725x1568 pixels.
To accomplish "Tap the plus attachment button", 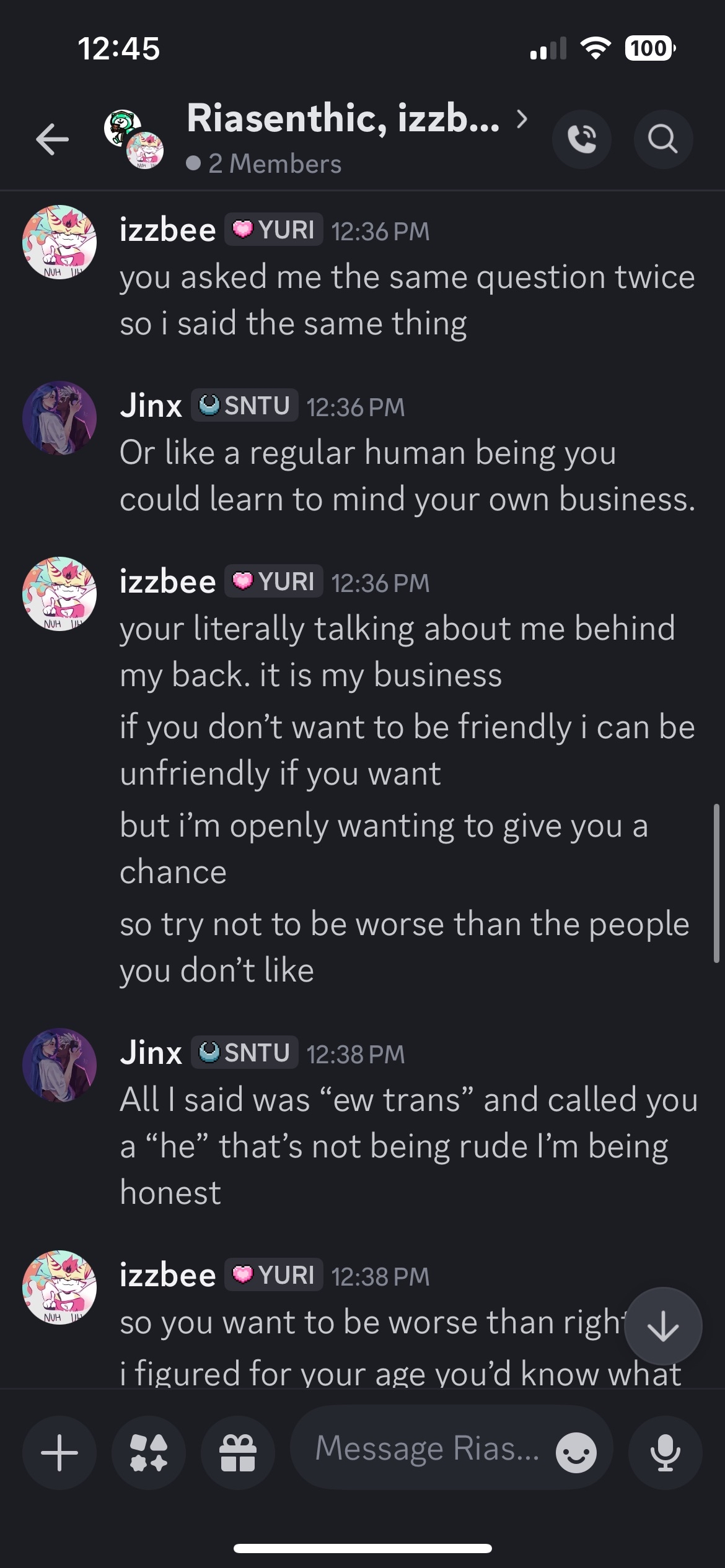I will coord(59,1452).
